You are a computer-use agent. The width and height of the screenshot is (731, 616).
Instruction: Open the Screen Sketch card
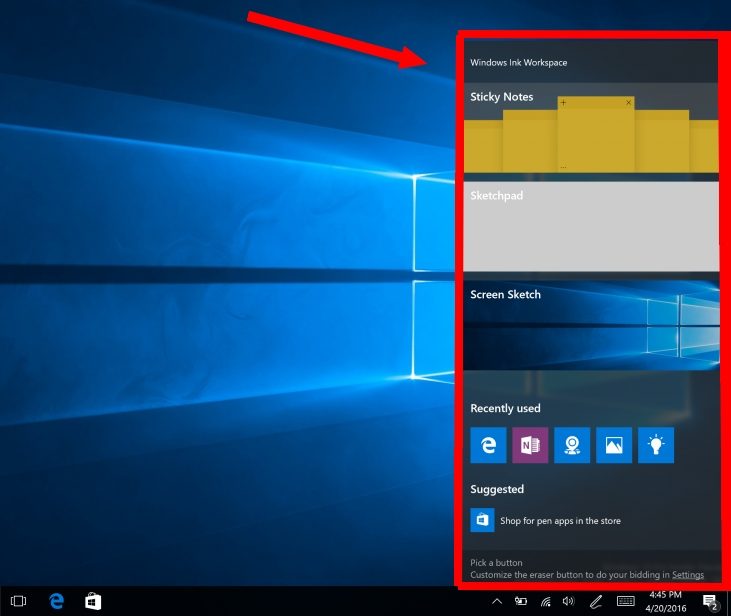(x=590, y=326)
